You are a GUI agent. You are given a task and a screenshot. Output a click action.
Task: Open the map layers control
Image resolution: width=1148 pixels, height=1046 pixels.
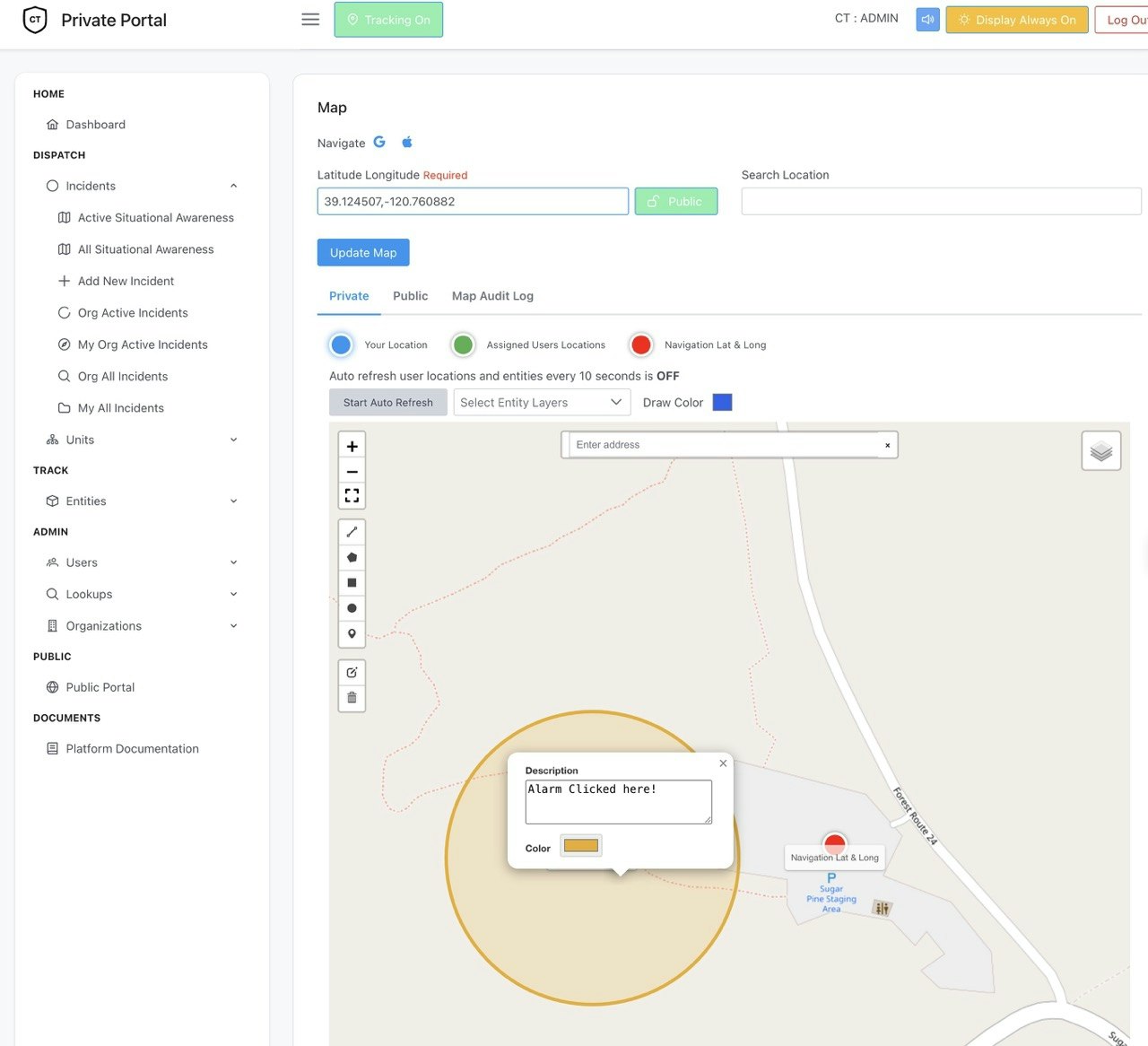point(1101,451)
